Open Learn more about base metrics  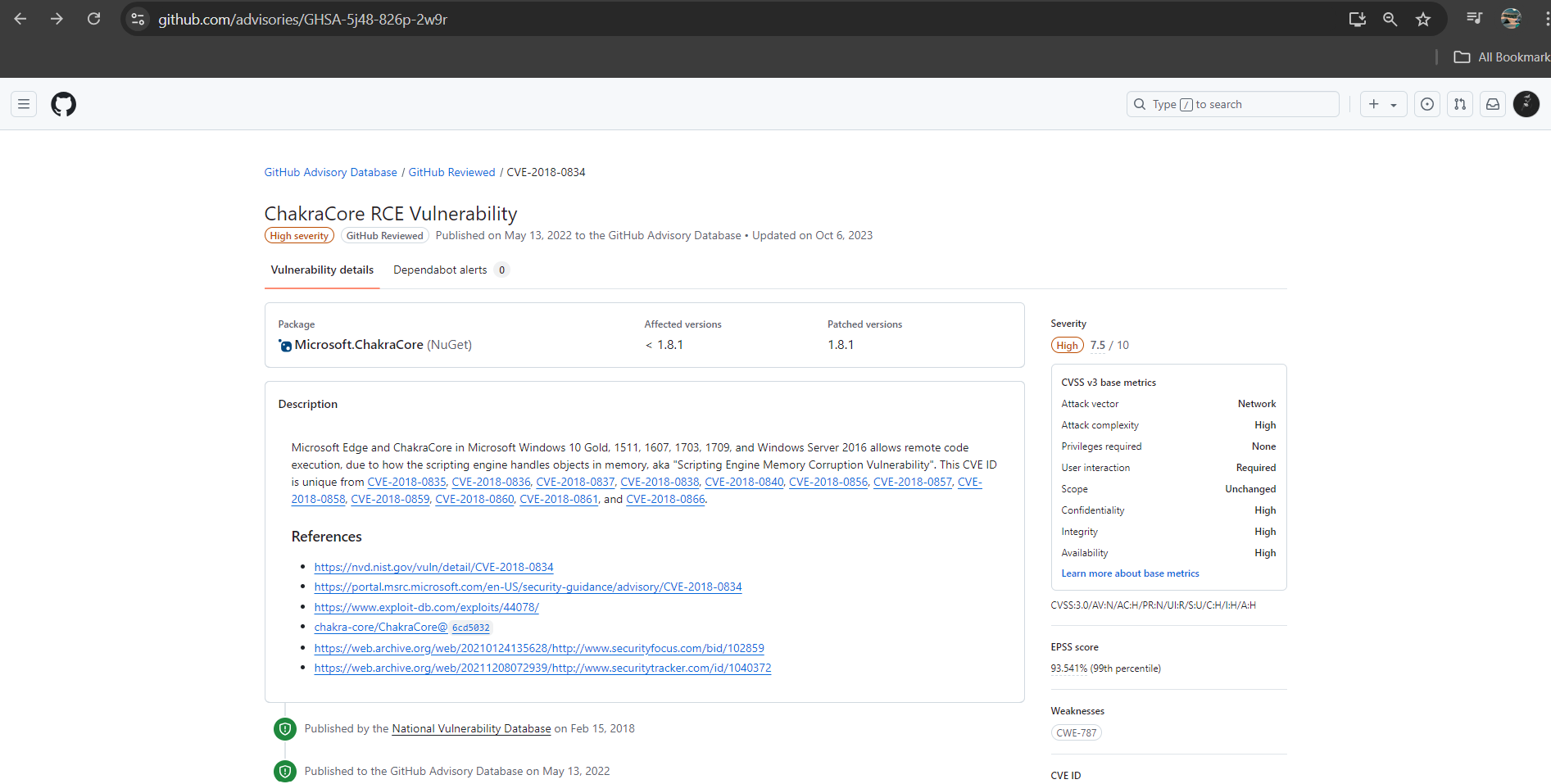point(1130,573)
